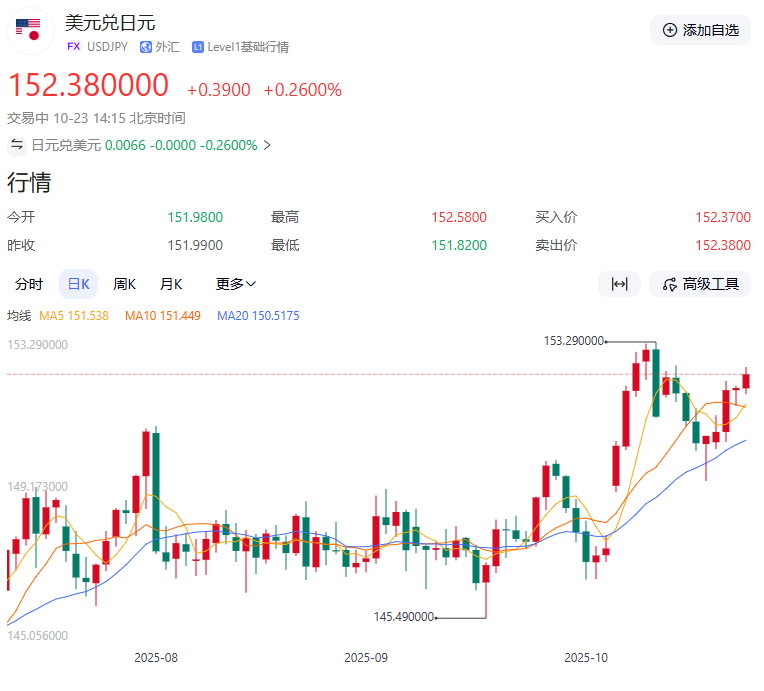Click the 153.290000 high price marker
Viewport: 764px width, 691px height.
point(573,341)
